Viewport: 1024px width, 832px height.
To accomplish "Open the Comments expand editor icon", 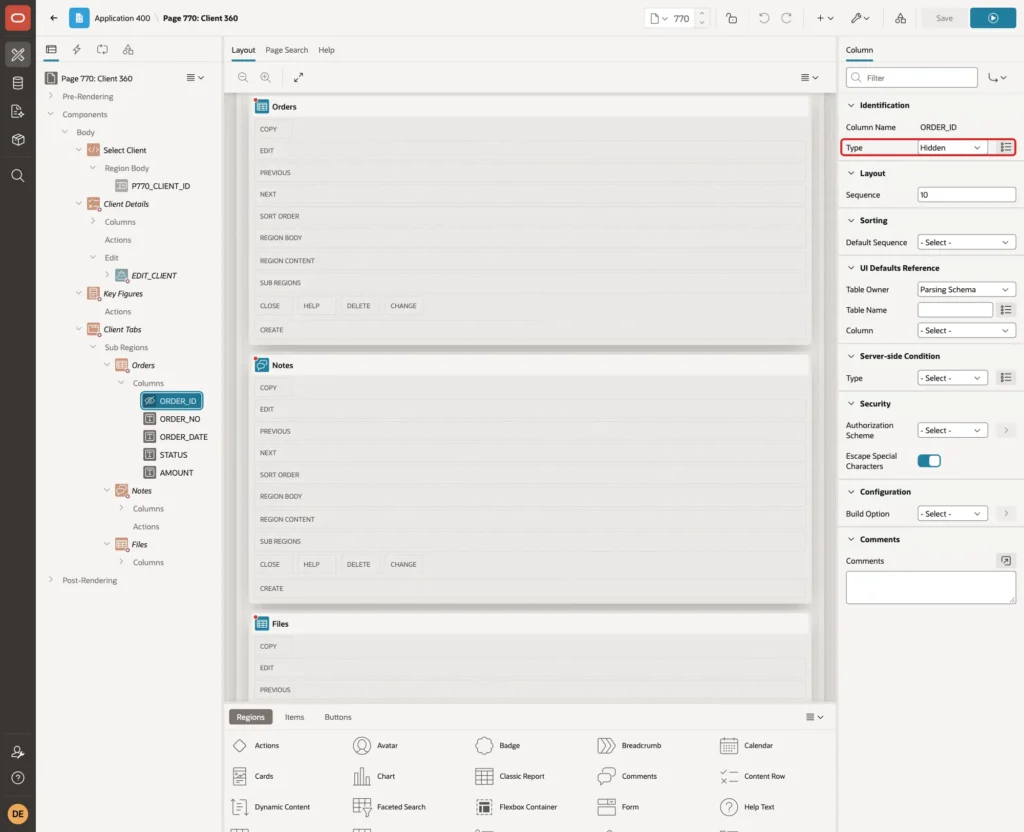I will 1005,560.
